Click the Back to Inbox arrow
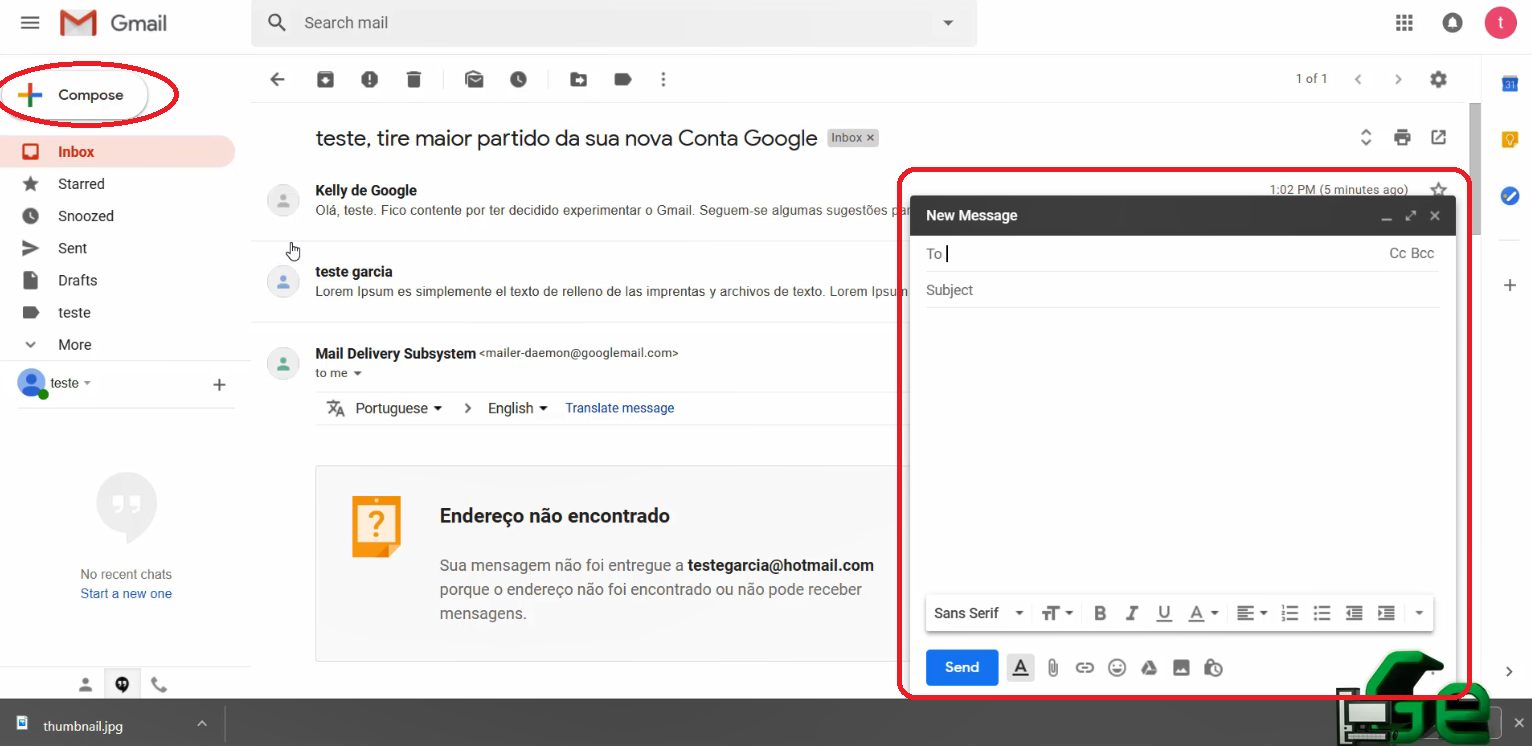 [278, 79]
